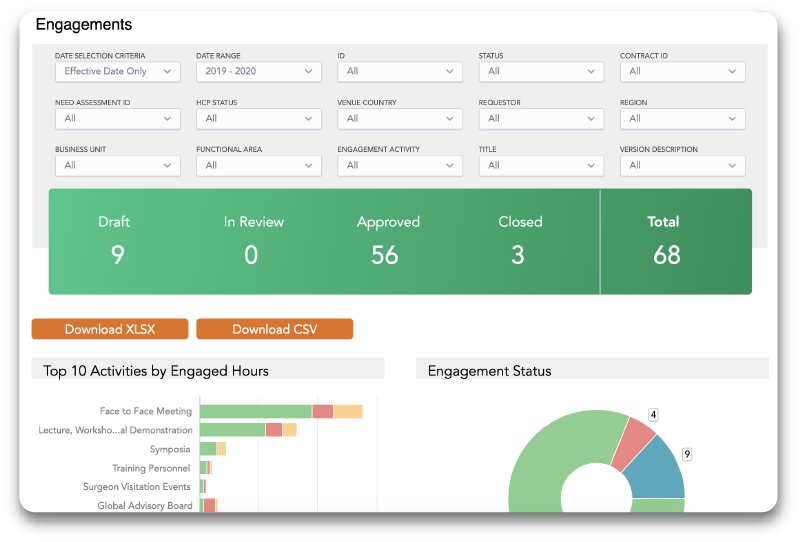The width and height of the screenshot is (800, 542).
Task: Click the green Lecture, Worksho...al Demonstration bar segment
Action: (x=233, y=430)
